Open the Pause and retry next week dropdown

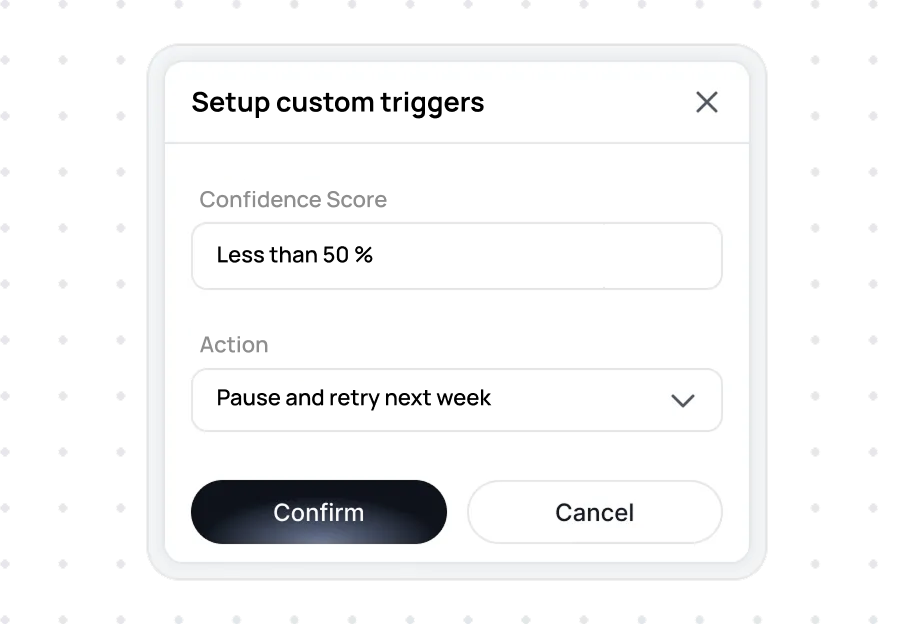[x=457, y=400]
